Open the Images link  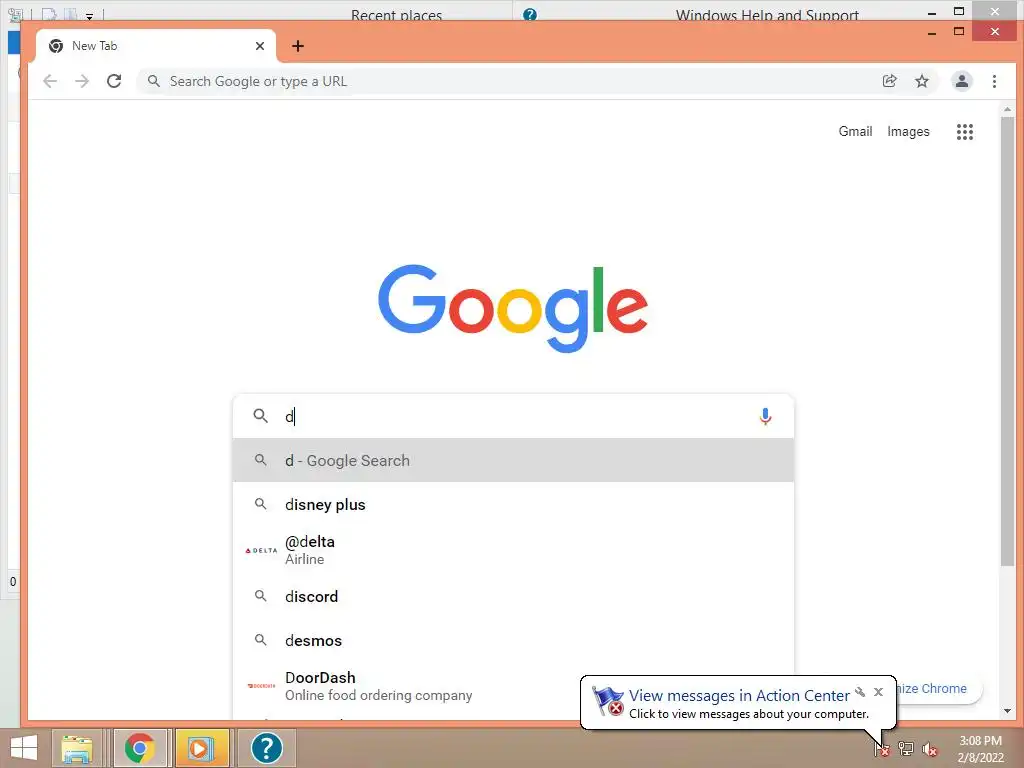(908, 131)
